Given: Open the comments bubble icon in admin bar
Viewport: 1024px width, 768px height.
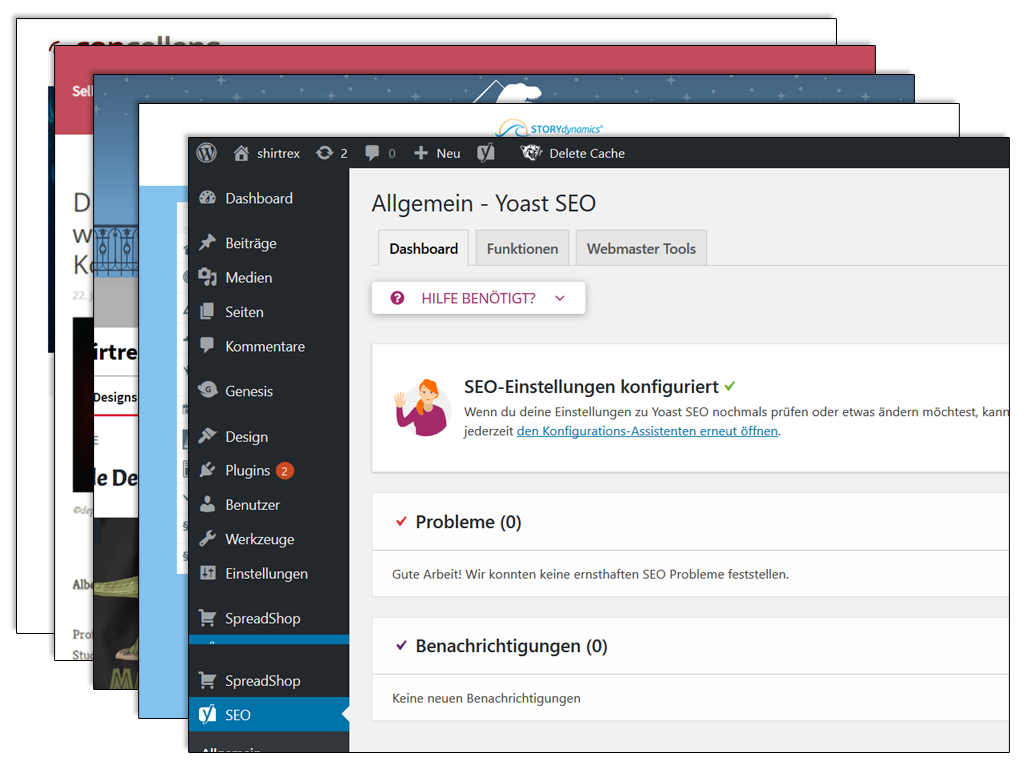Looking at the screenshot, I should pyautogui.click(x=372, y=153).
